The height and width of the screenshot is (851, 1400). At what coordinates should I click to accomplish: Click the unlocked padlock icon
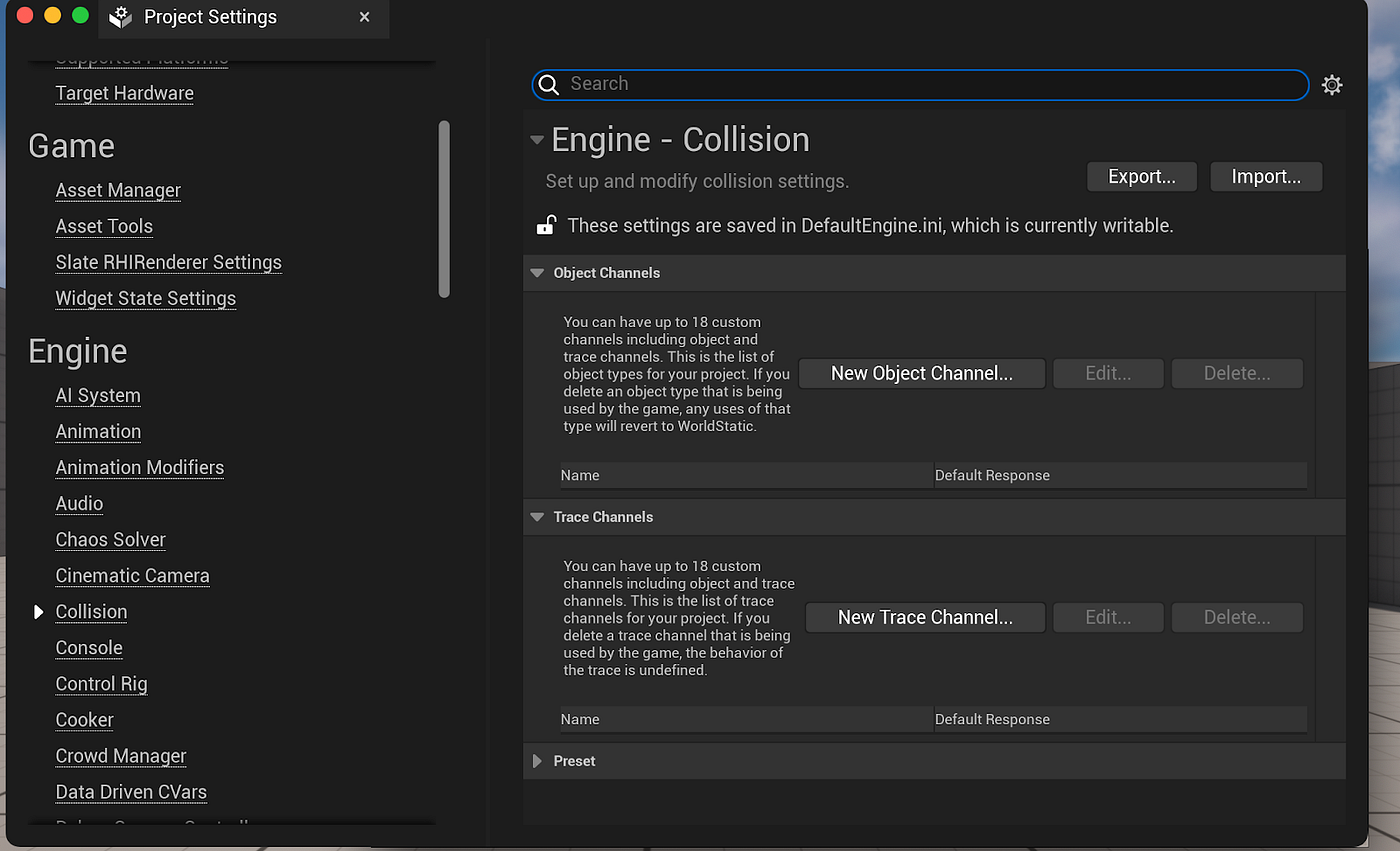click(x=546, y=225)
